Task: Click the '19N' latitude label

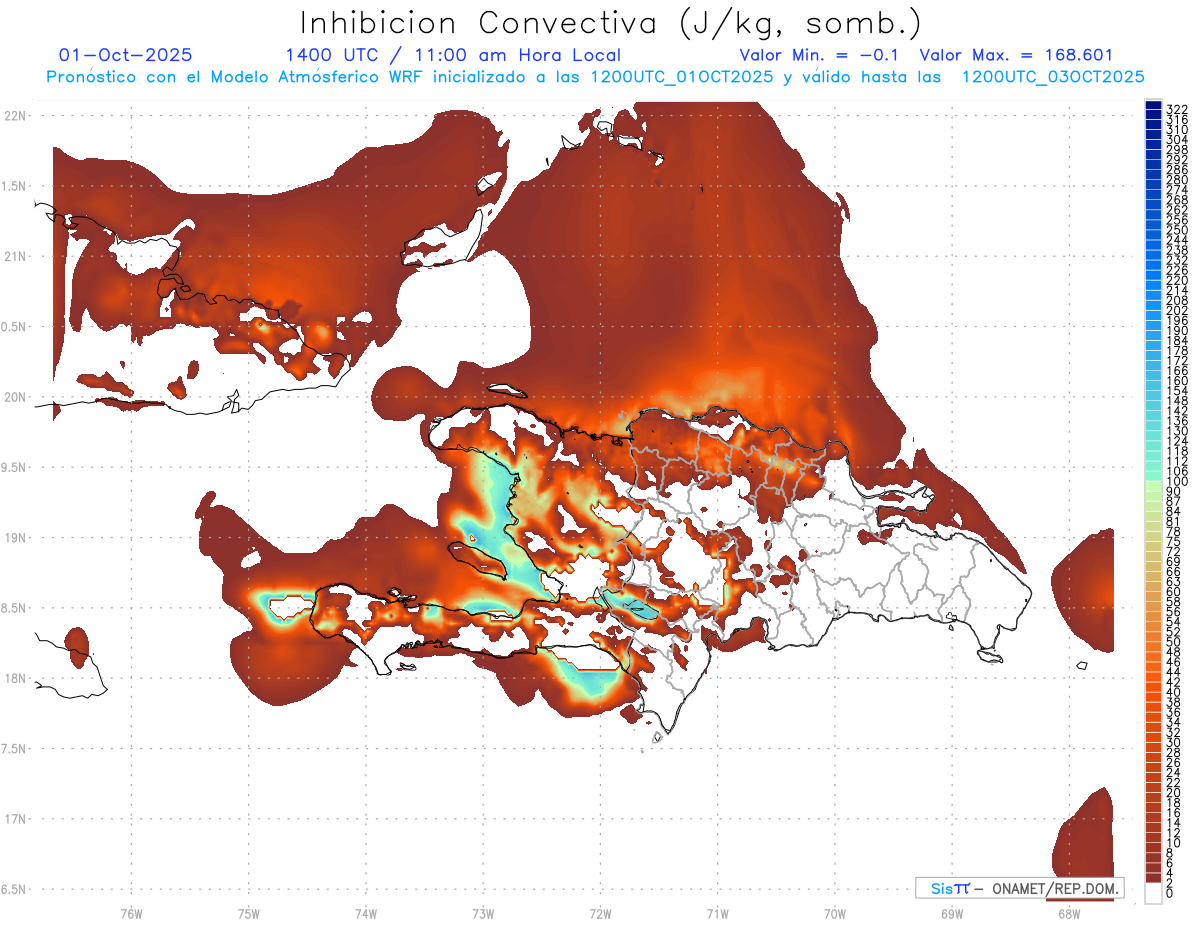Action: (14, 538)
